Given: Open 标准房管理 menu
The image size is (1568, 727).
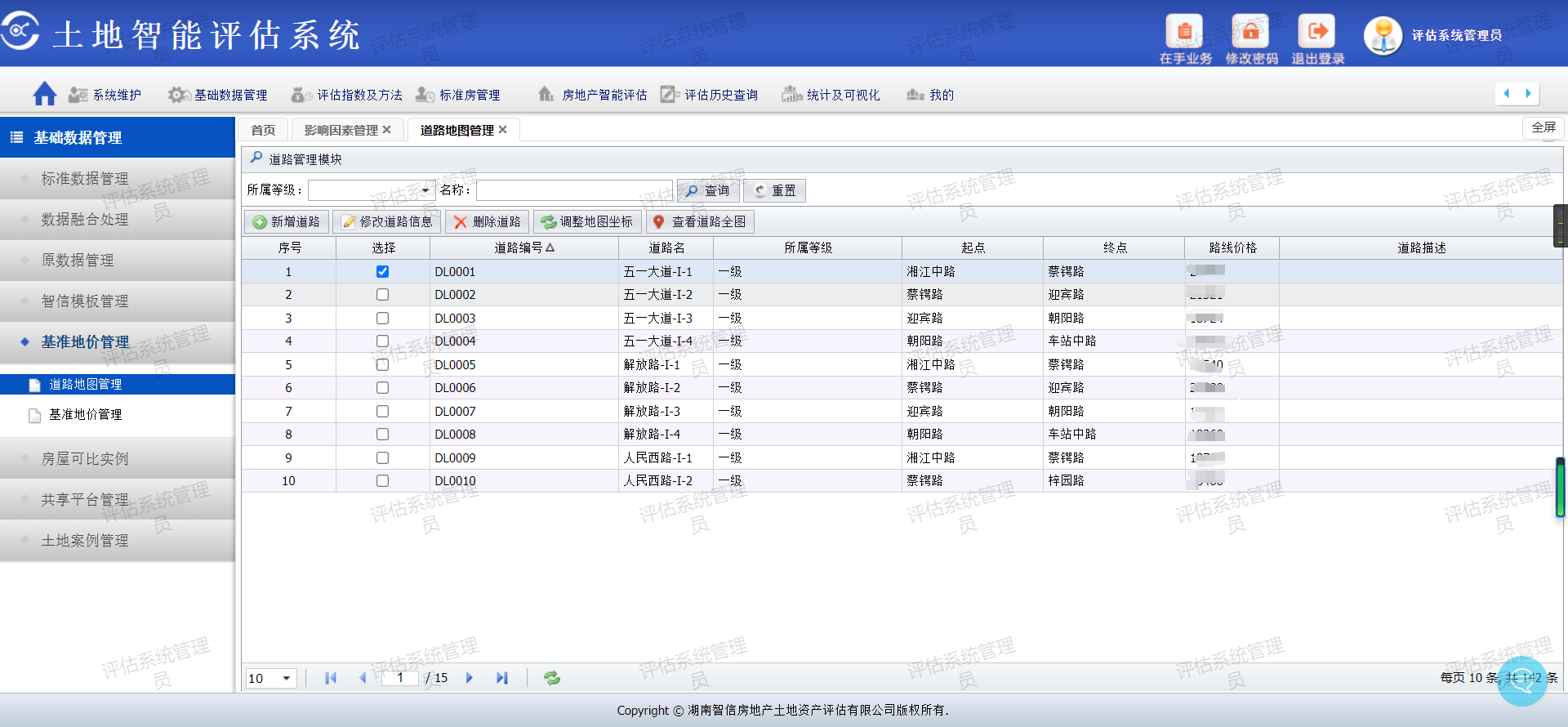Looking at the screenshot, I should click(458, 95).
